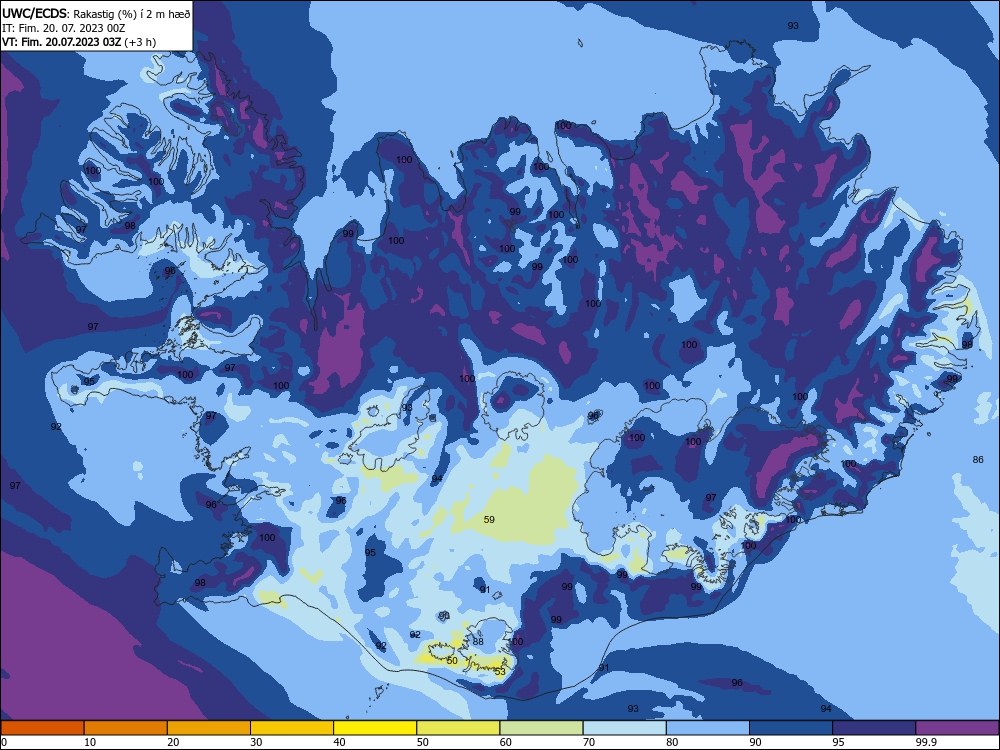Click the legend tick label '70'
The width and height of the screenshot is (1000, 750).
(589, 742)
